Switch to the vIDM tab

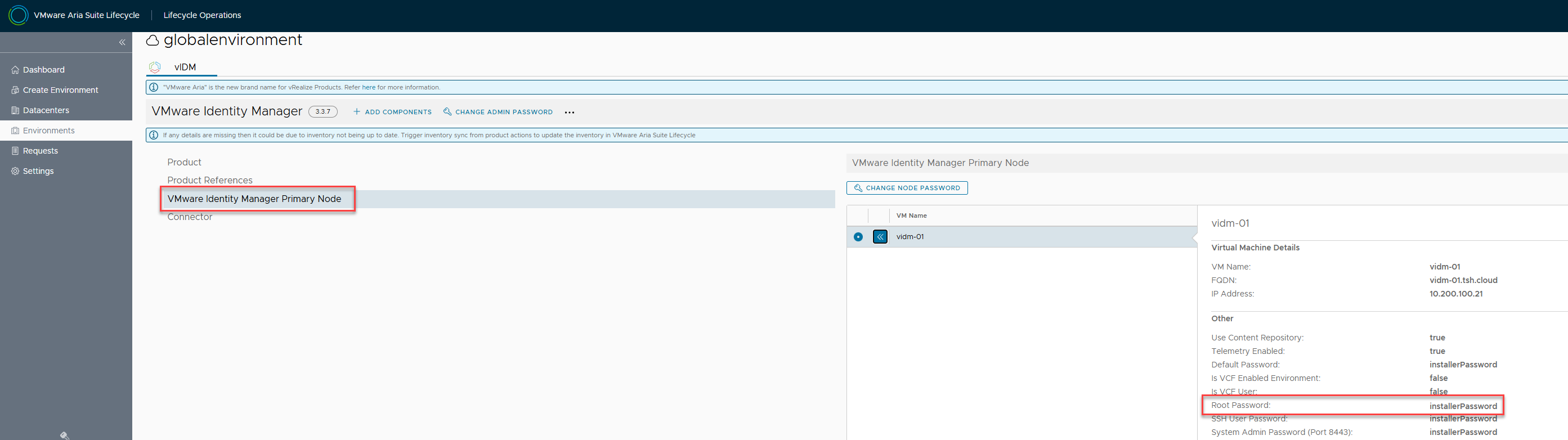(x=185, y=67)
